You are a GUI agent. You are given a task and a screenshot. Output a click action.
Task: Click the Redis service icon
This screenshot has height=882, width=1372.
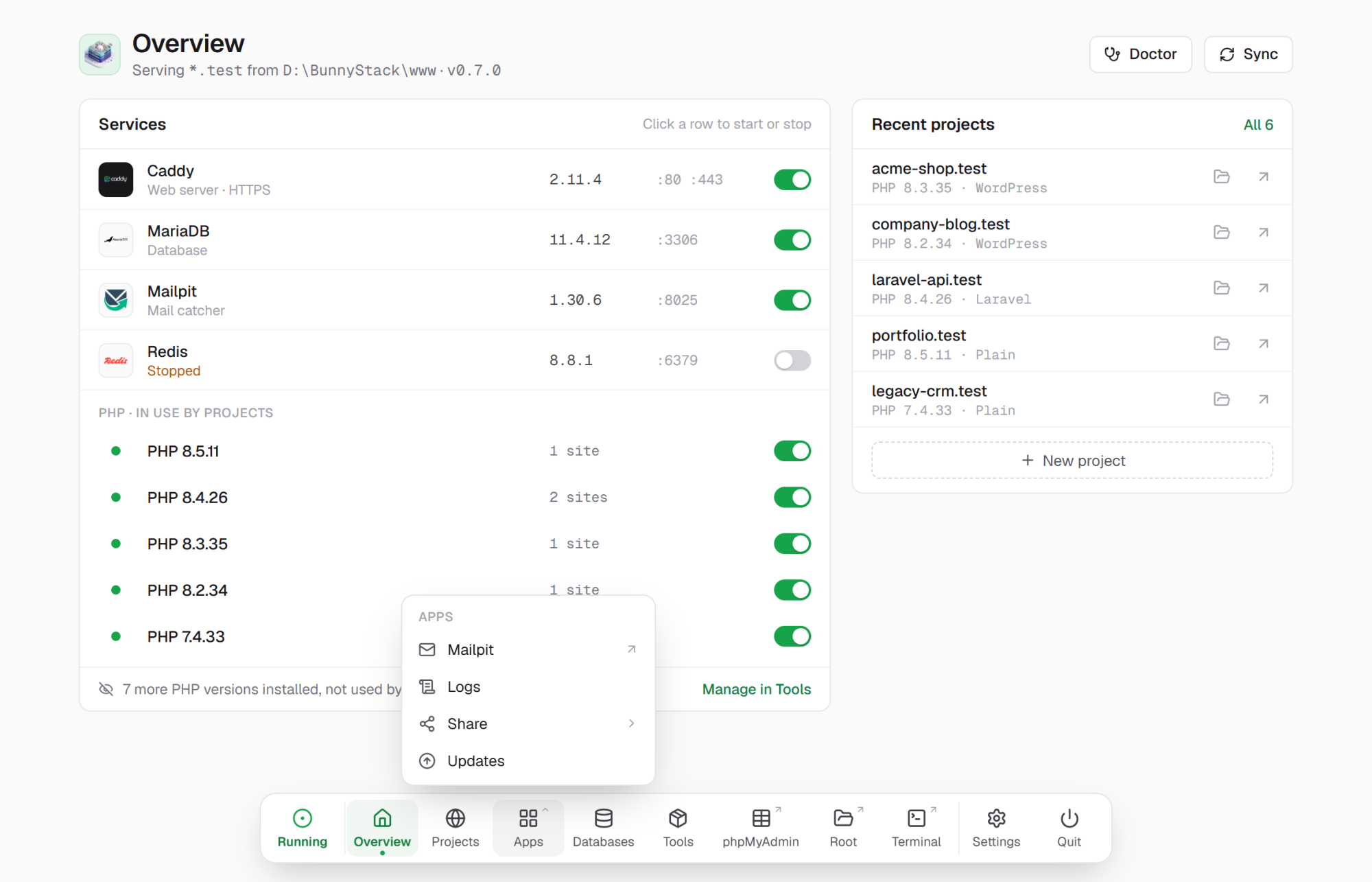pos(116,360)
